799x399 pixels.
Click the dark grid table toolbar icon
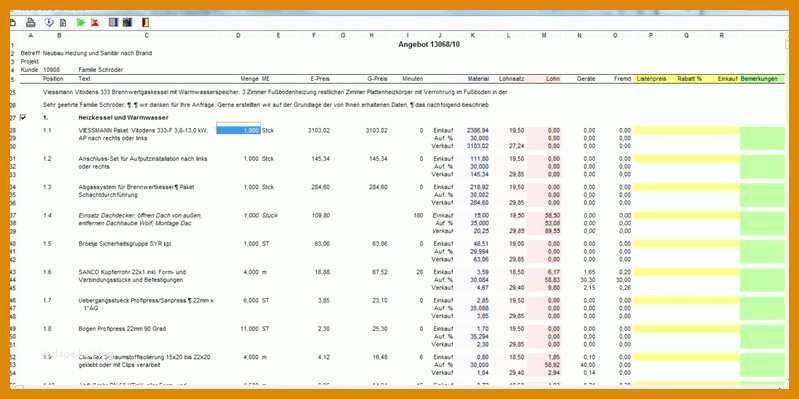point(127,22)
